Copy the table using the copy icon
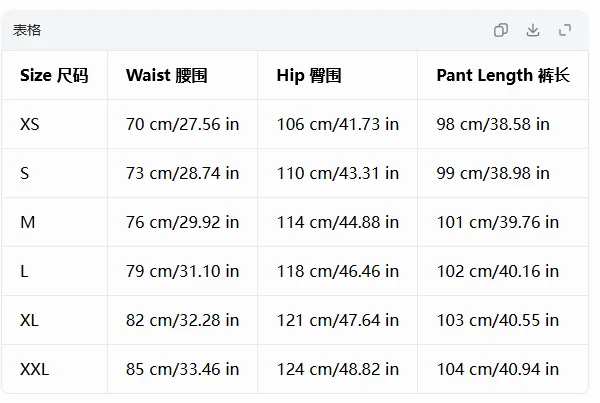The image size is (600, 403). point(501,30)
